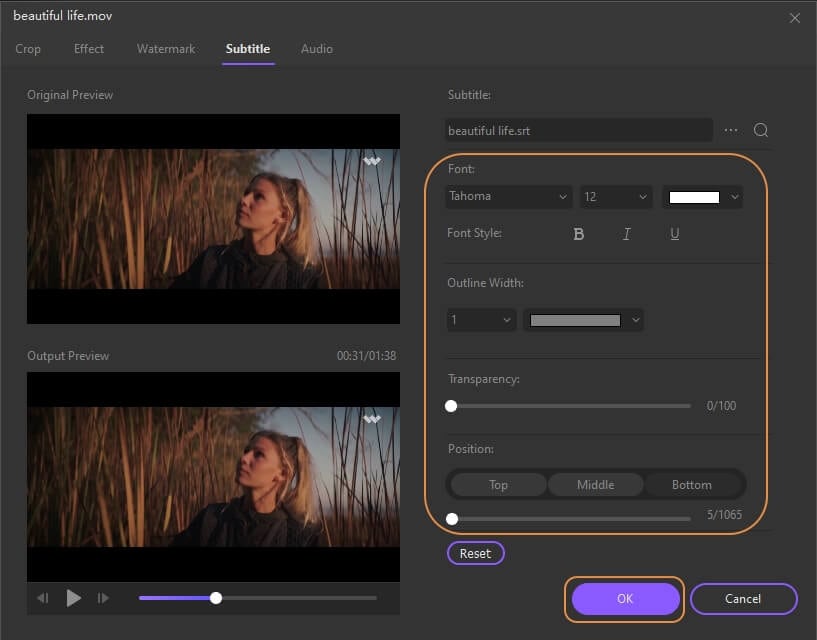Set subtitle position to Middle
Image resolution: width=817 pixels, height=640 pixels.
(x=596, y=485)
